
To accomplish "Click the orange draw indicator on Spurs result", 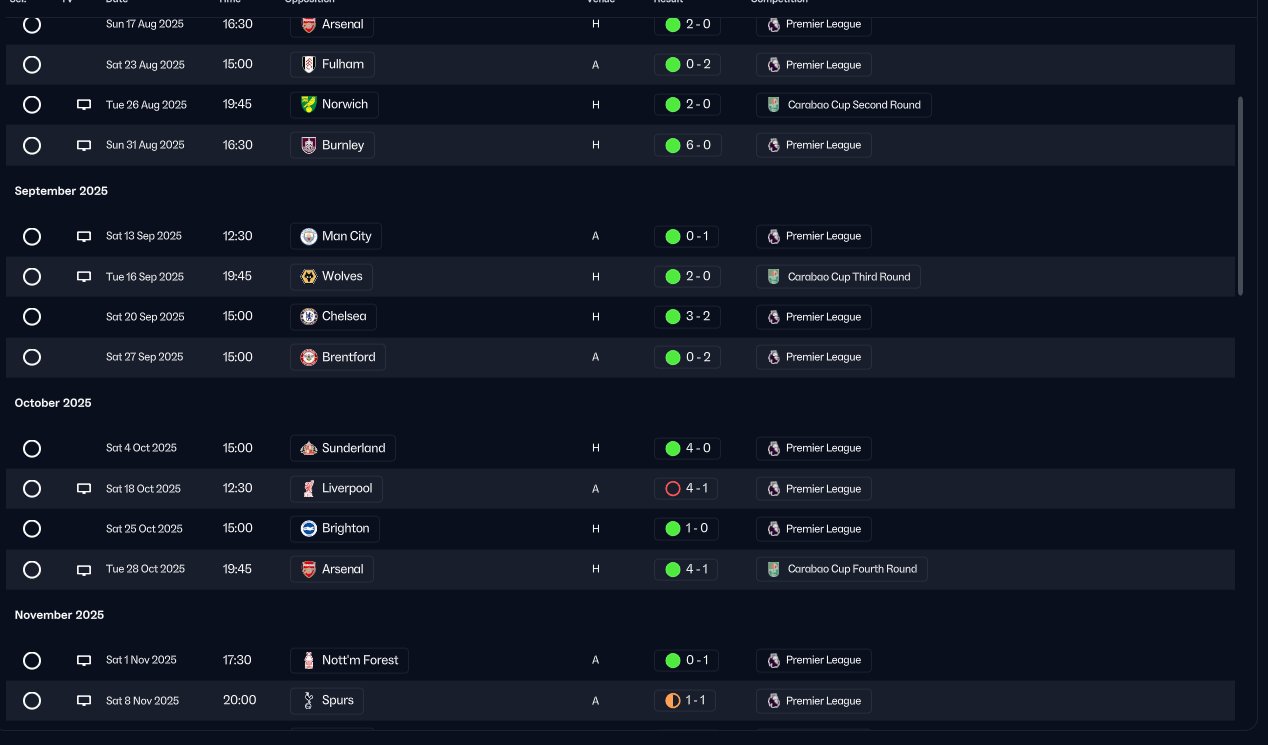I will [x=673, y=701].
